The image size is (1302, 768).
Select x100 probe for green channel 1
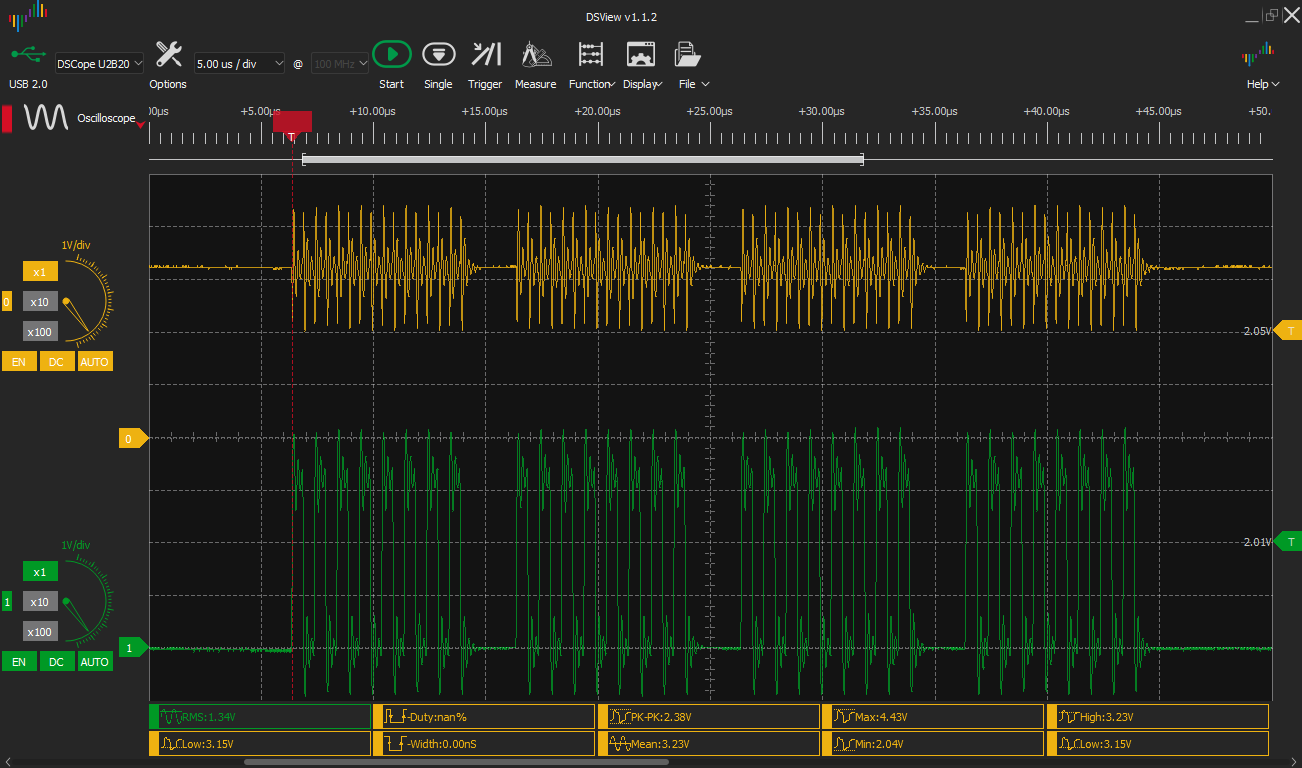tap(40, 632)
